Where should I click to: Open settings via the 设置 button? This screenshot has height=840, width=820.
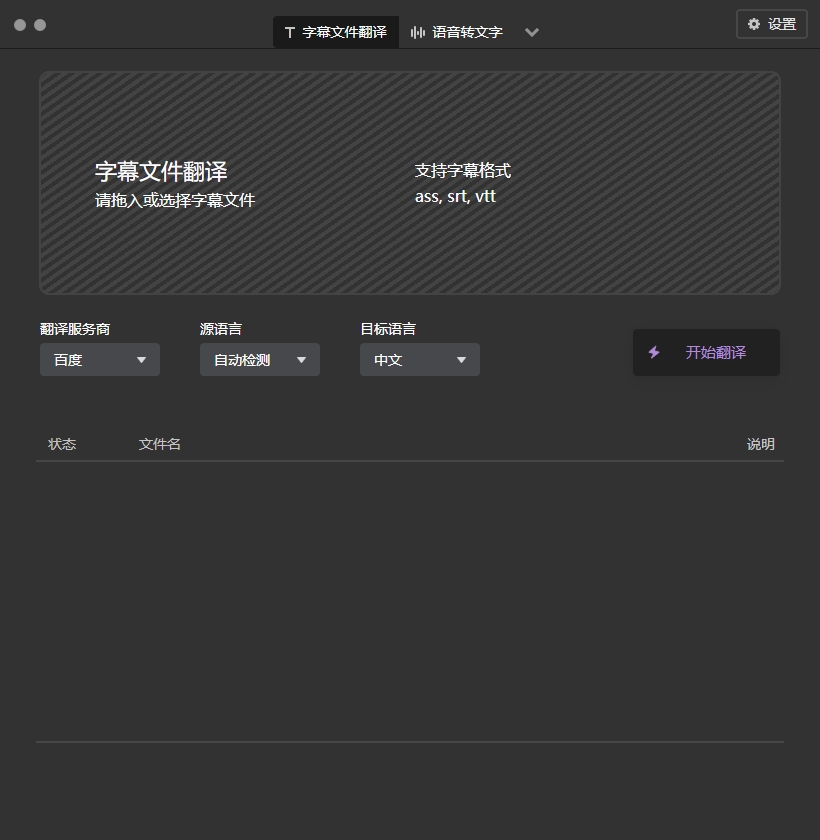[772, 23]
